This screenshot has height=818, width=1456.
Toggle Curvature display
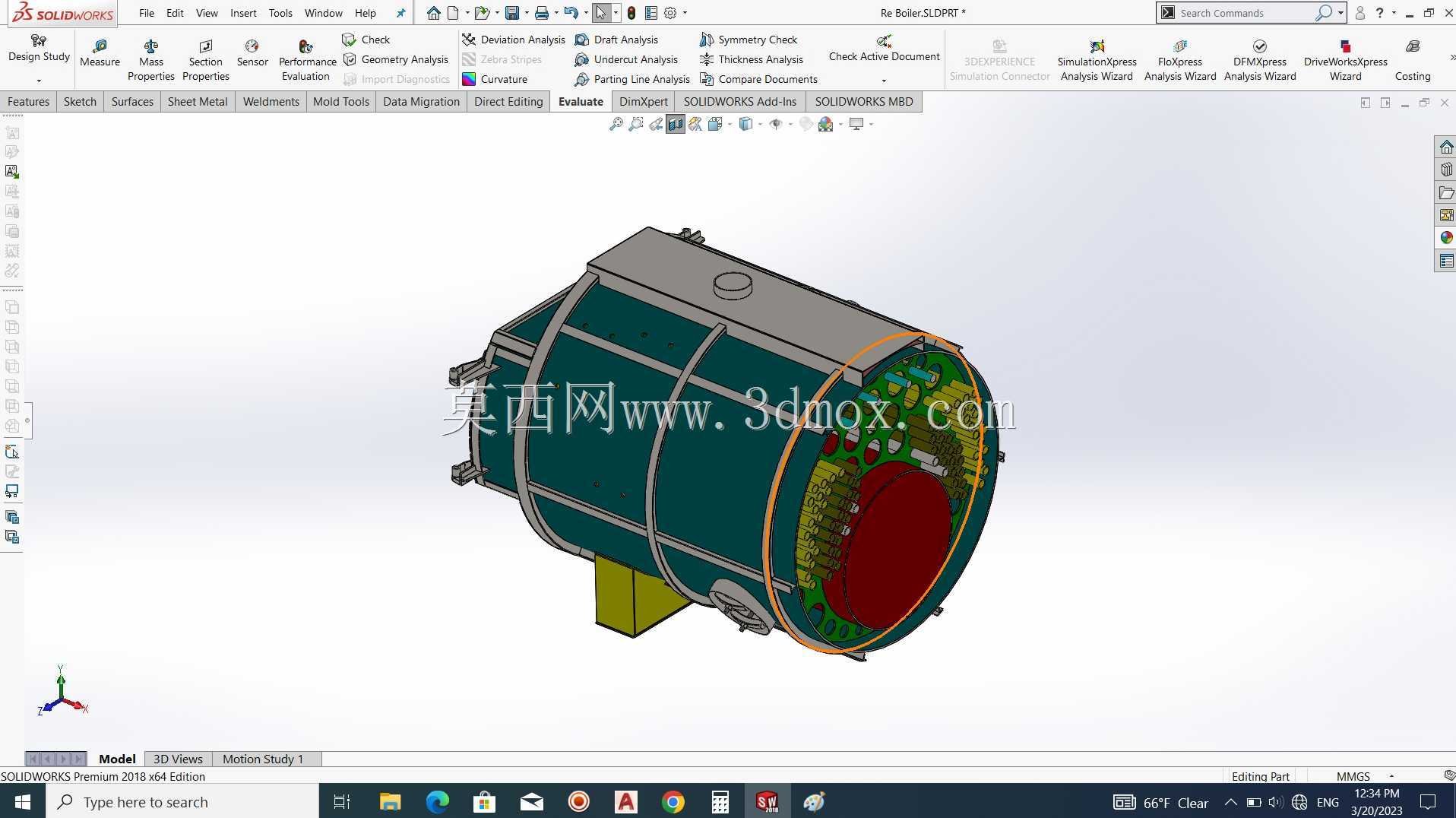tap(495, 79)
